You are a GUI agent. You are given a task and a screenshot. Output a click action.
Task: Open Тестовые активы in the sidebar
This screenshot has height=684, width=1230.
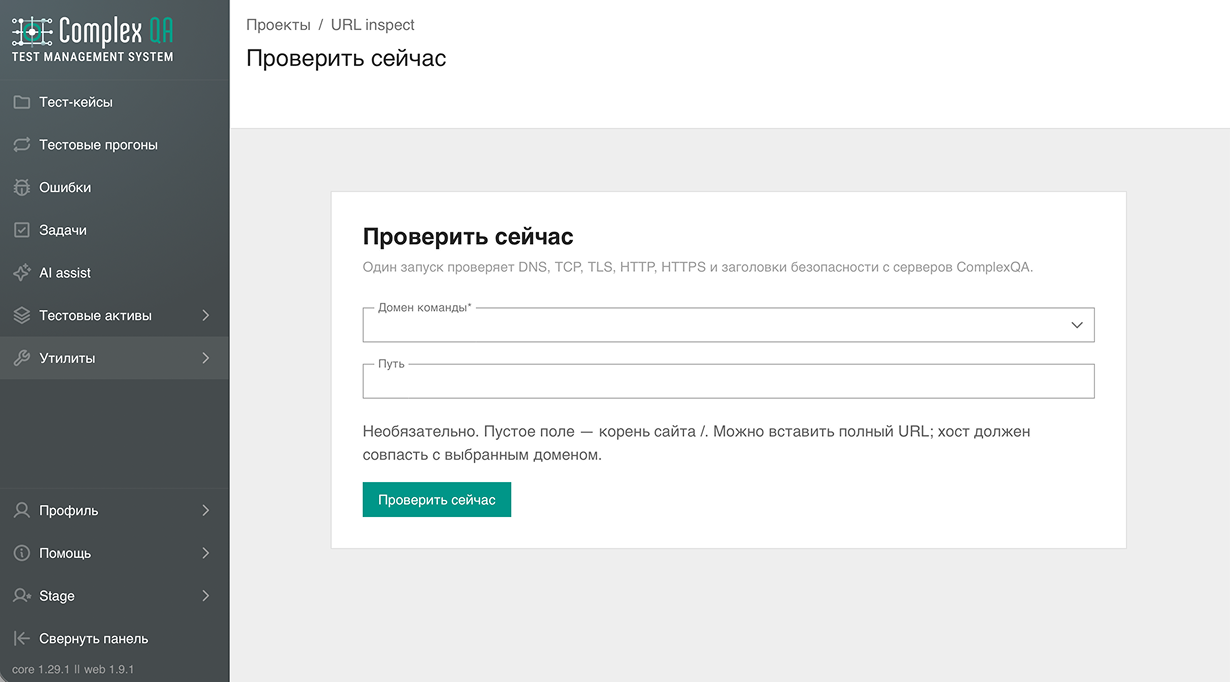[115, 315]
